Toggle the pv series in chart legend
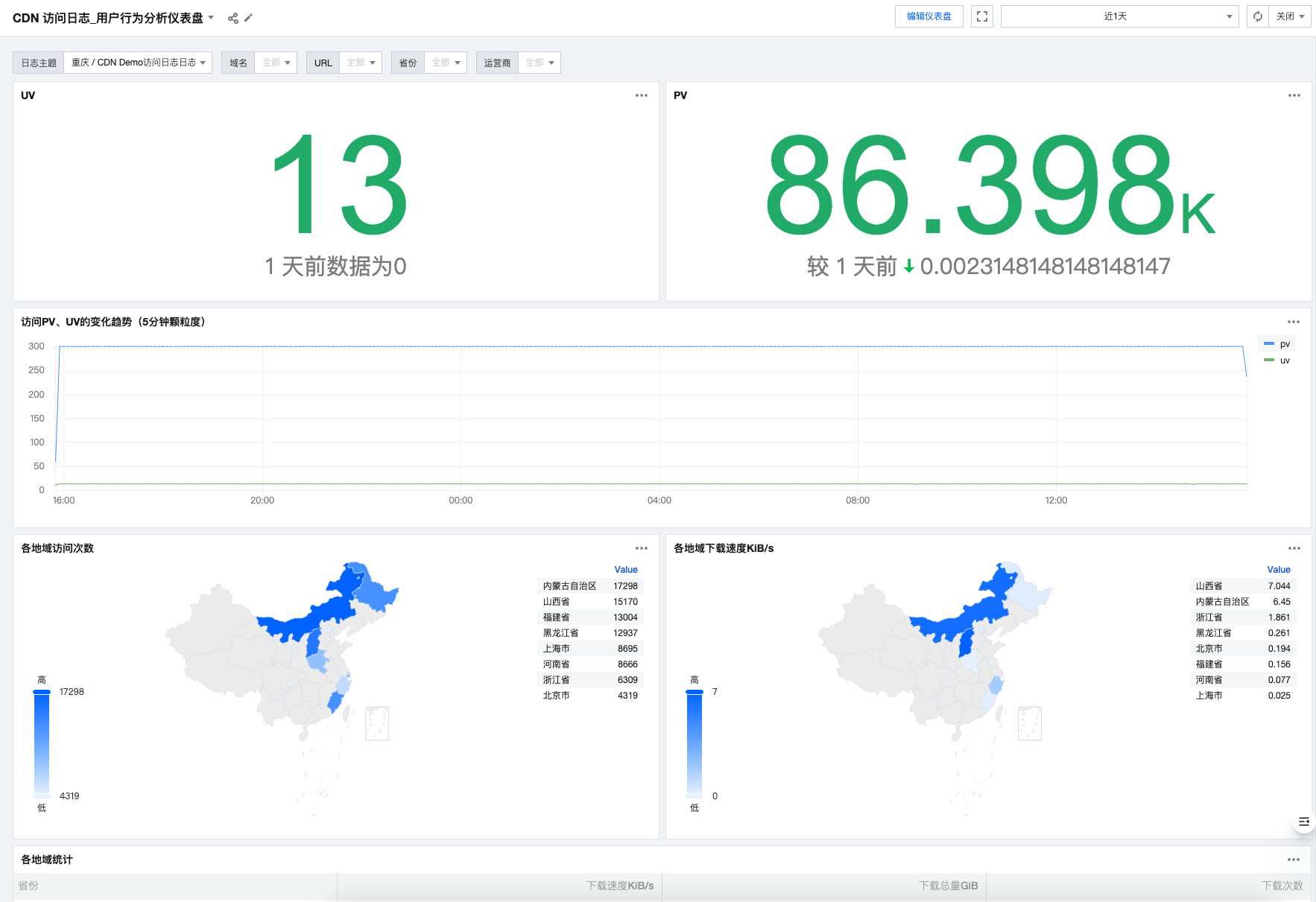This screenshot has height=902, width=1316. tap(1277, 344)
